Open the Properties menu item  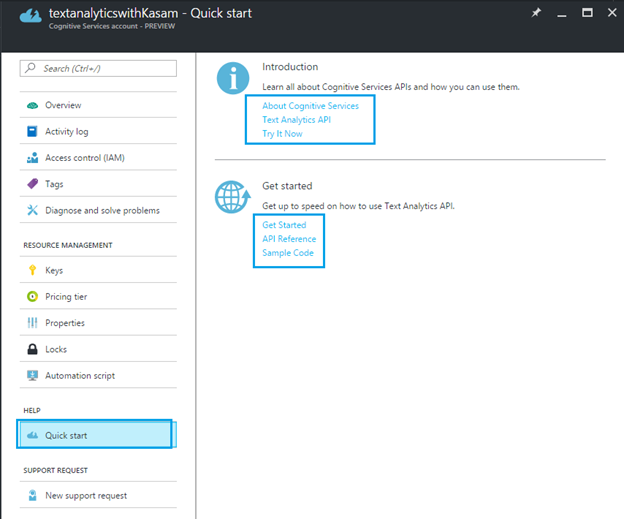[64, 323]
